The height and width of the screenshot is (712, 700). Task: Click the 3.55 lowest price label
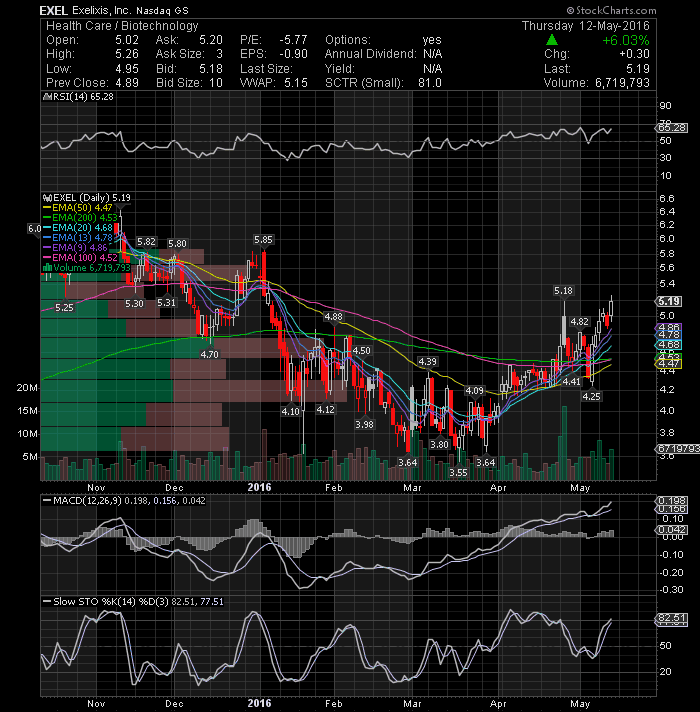pos(458,473)
